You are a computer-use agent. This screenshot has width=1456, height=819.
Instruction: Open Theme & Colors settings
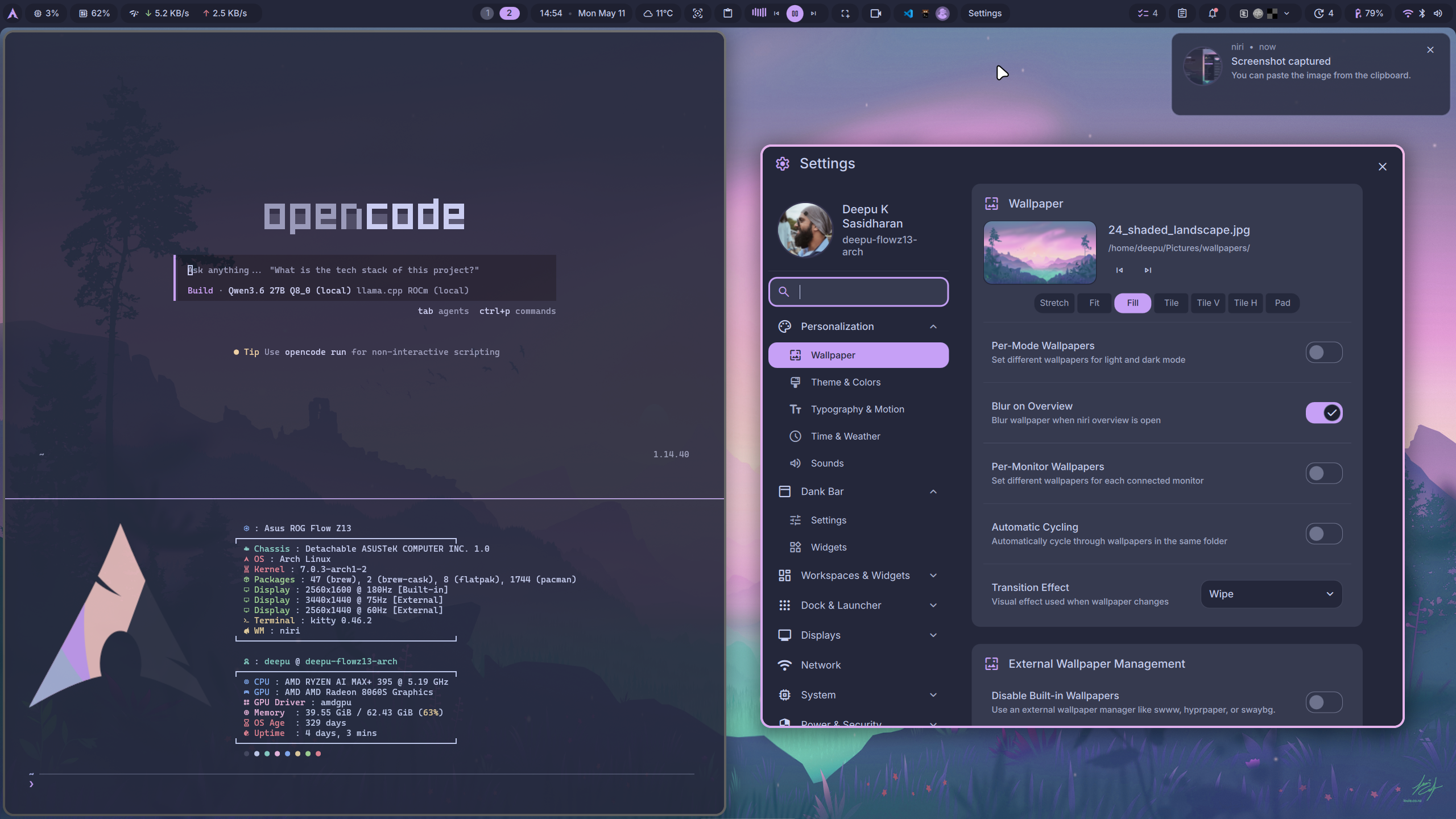[858, 382]
